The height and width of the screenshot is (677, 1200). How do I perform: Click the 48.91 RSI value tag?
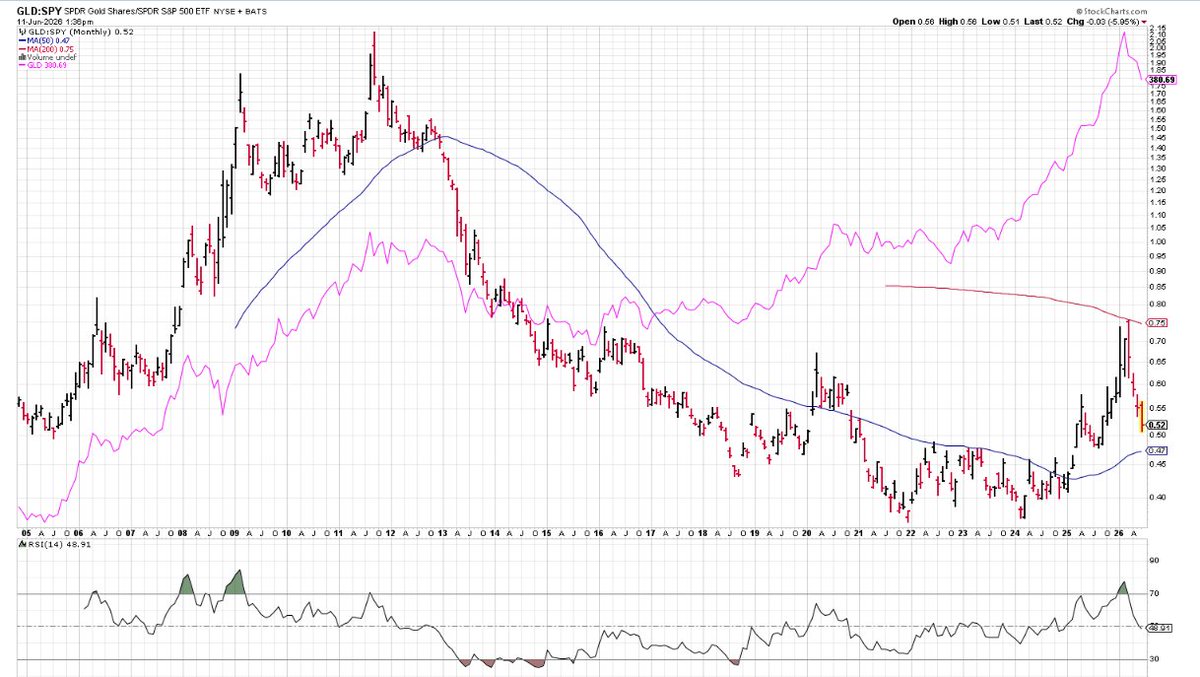(1160, 627)
